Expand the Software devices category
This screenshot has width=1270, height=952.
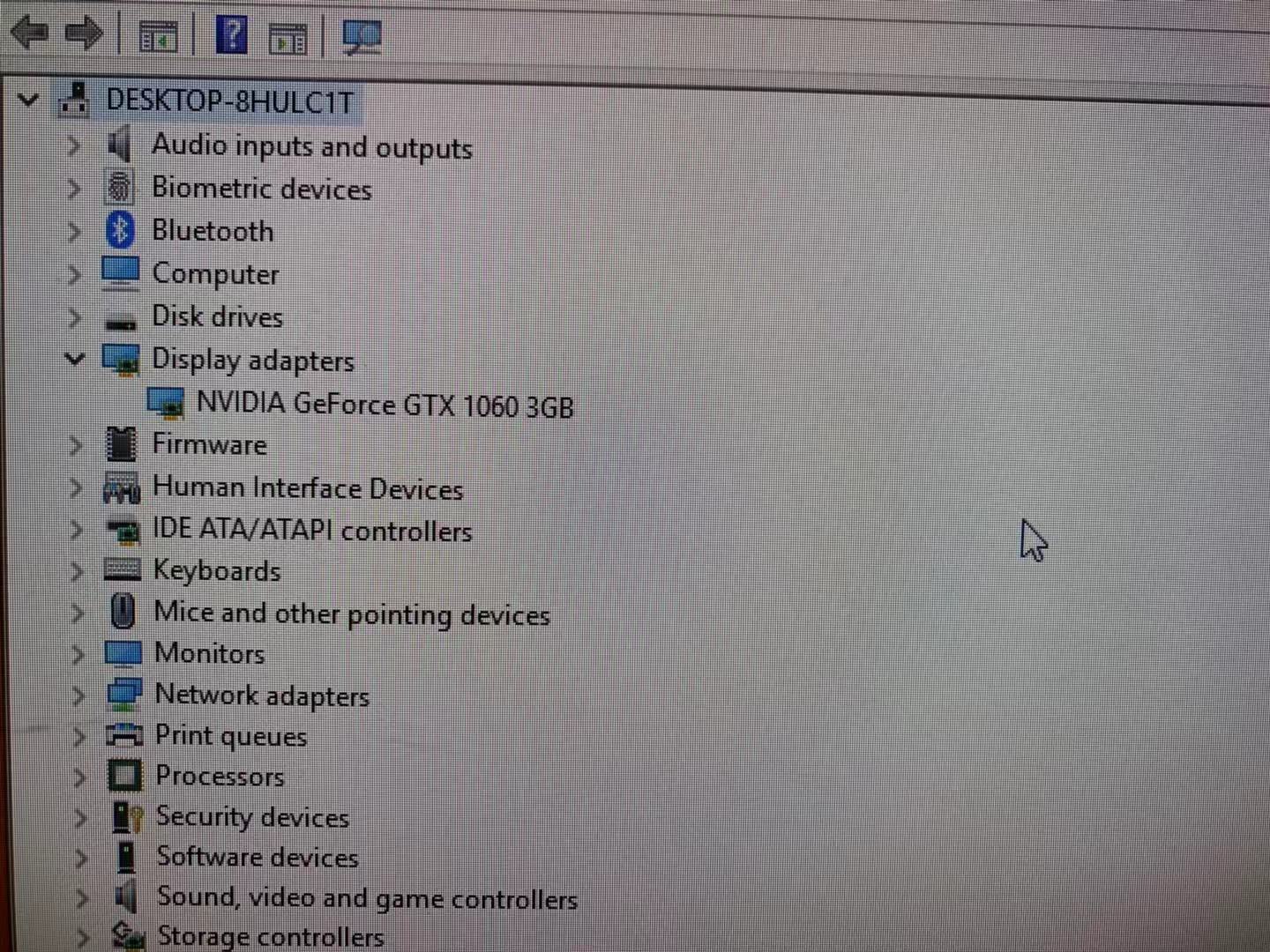point(81,858)
